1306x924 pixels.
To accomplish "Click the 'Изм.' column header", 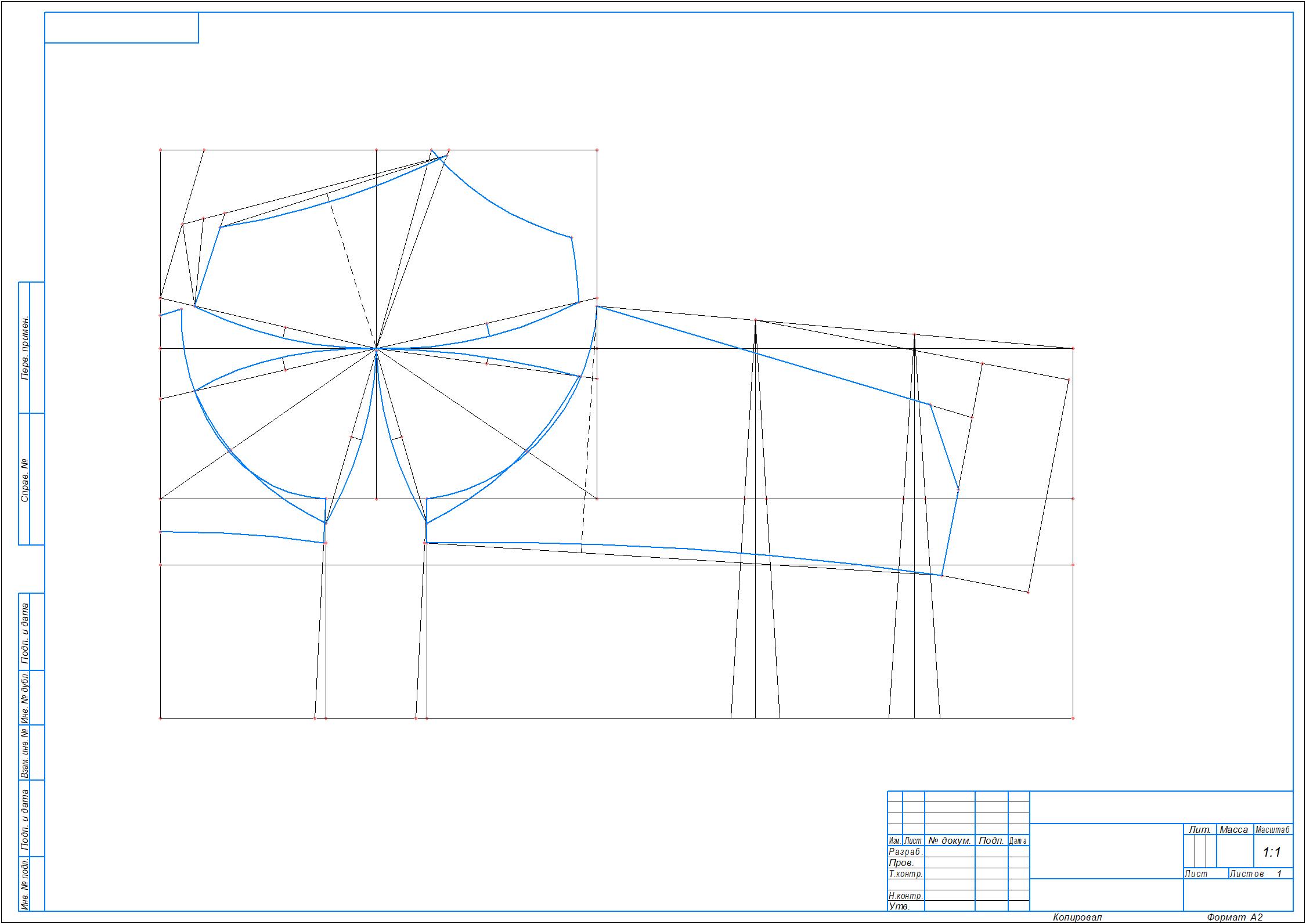I will (895, 840).
